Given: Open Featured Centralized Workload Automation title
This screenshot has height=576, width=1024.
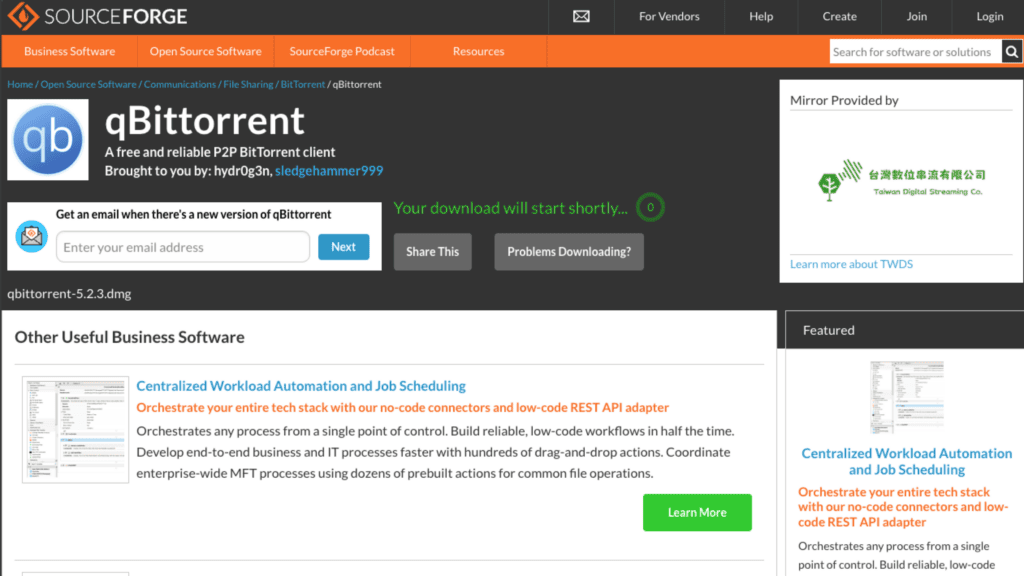Looking at the screenshot, I should [906, 461].
